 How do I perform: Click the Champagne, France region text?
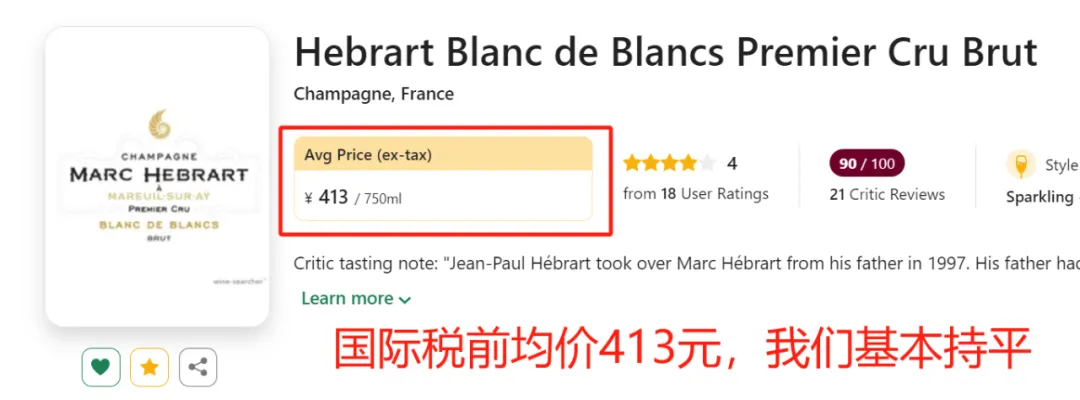coord(374,94)
